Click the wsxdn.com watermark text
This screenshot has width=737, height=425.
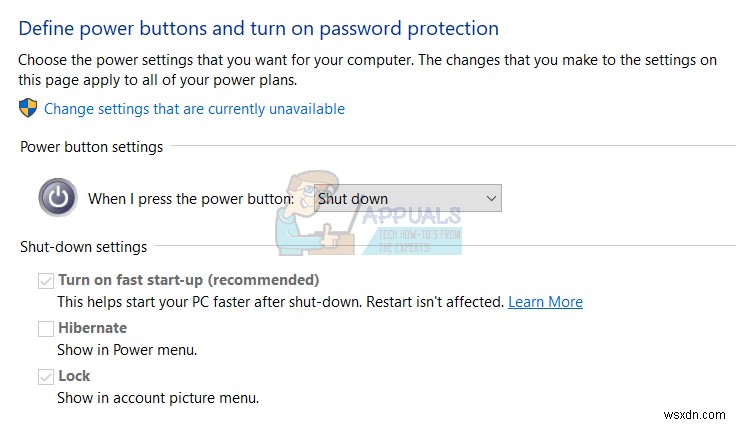coord(700,412)
